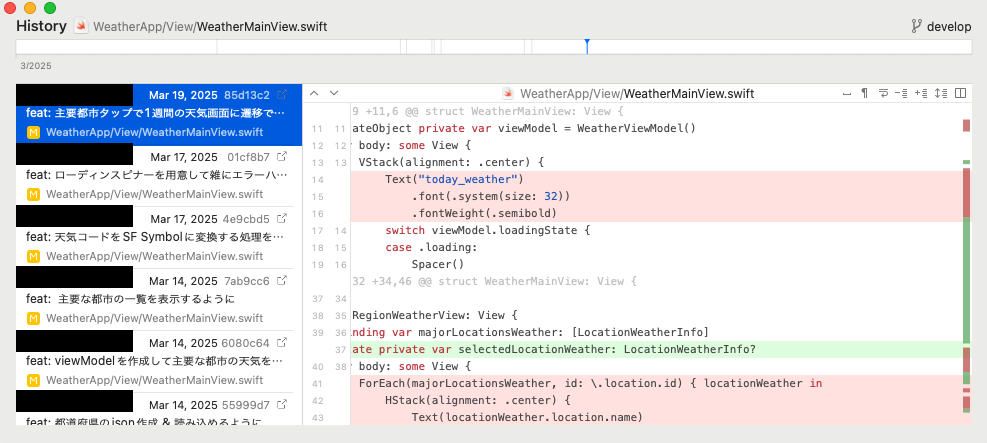Click modified badge of 85d13c2 commit file
Viewport: 987px width, 443px height.
click(33, 133)
